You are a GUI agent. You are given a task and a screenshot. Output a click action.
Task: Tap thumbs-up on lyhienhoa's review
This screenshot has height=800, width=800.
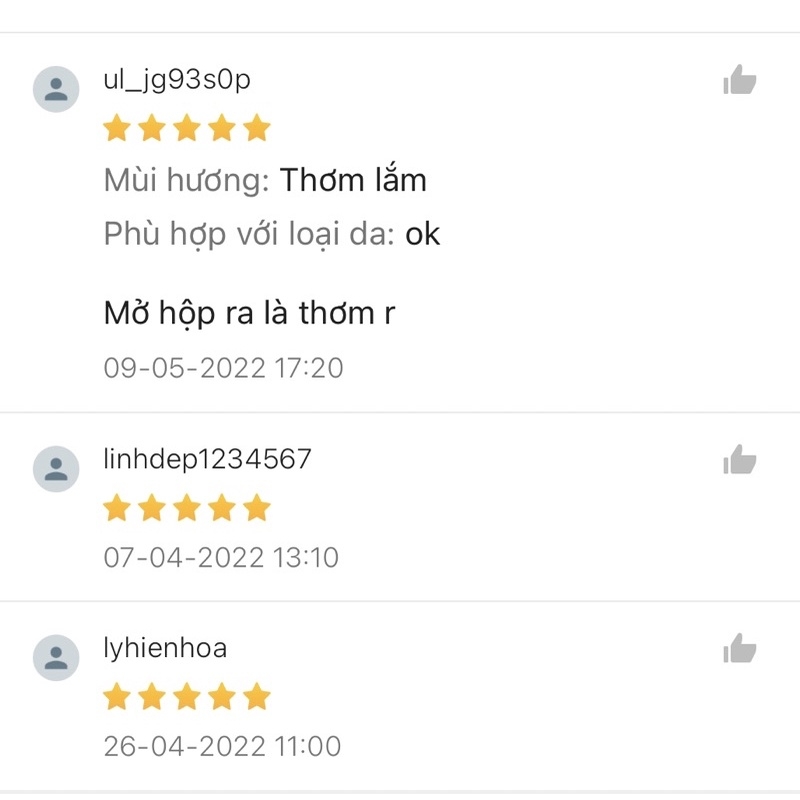click(740, 648)
